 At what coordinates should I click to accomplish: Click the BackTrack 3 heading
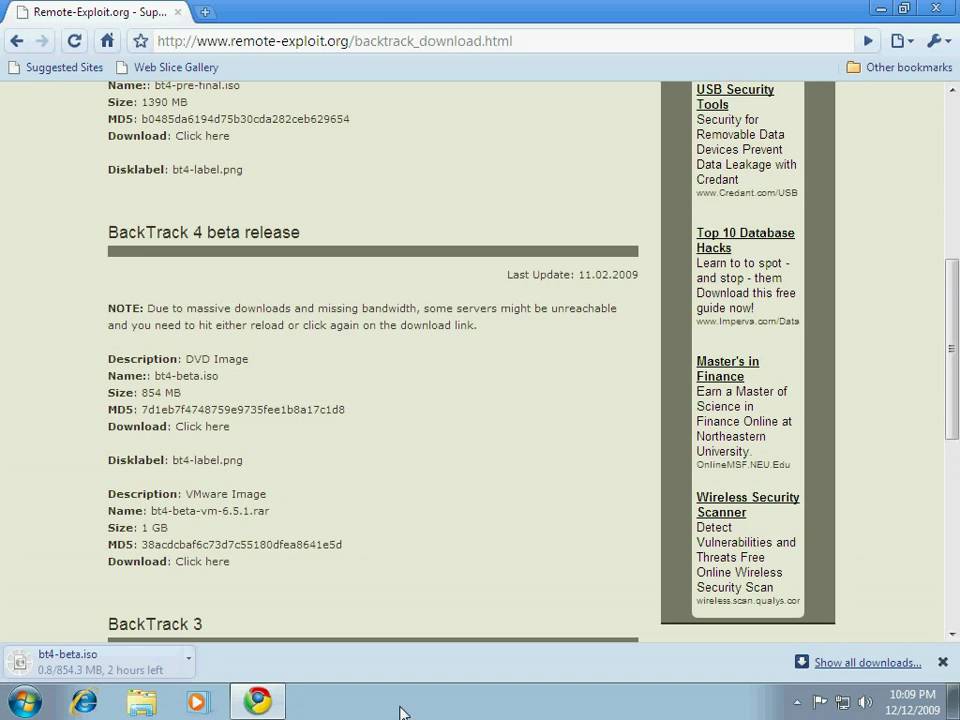155,624
